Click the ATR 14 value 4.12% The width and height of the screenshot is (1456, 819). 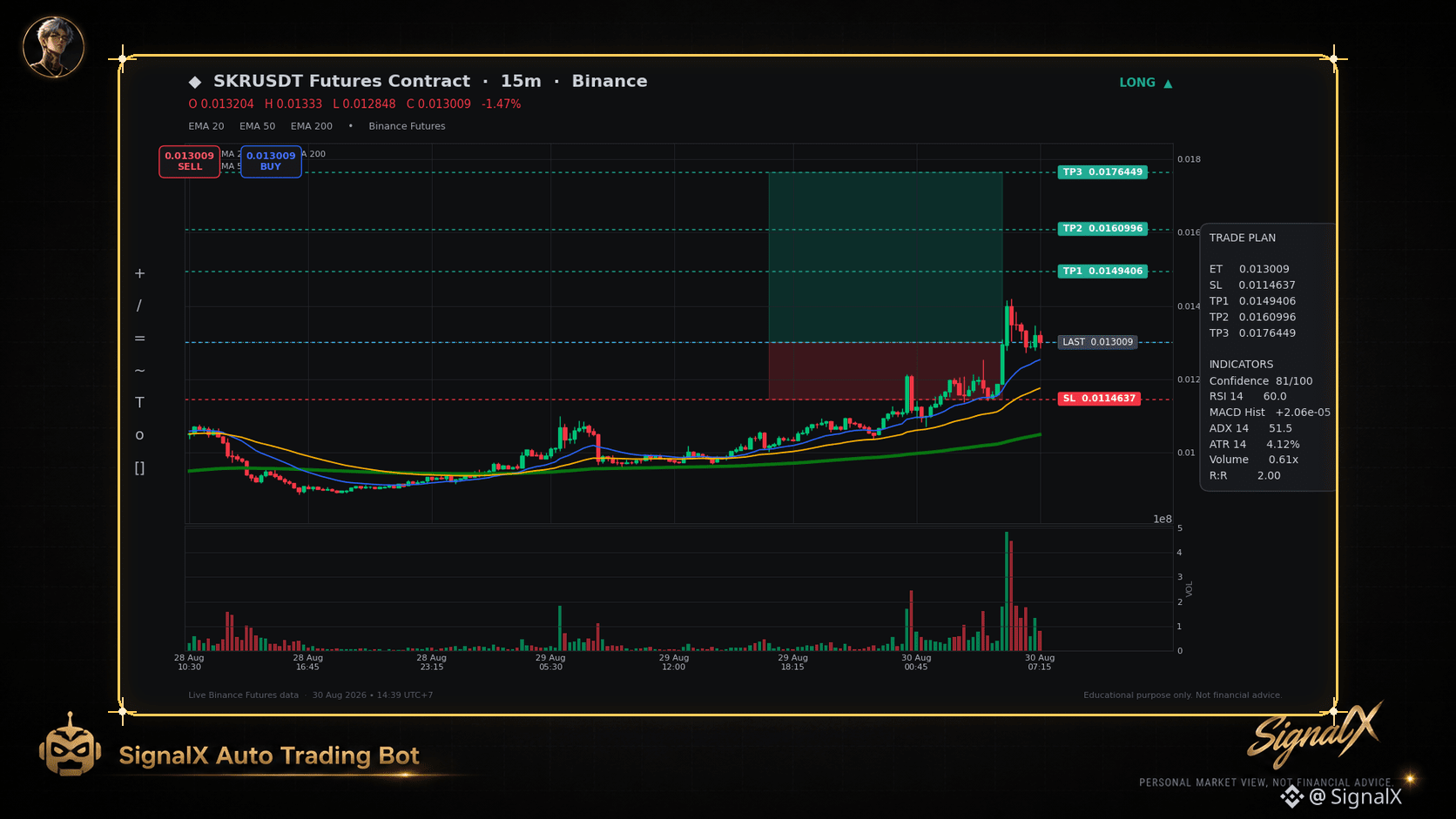tap(1283, 445)
